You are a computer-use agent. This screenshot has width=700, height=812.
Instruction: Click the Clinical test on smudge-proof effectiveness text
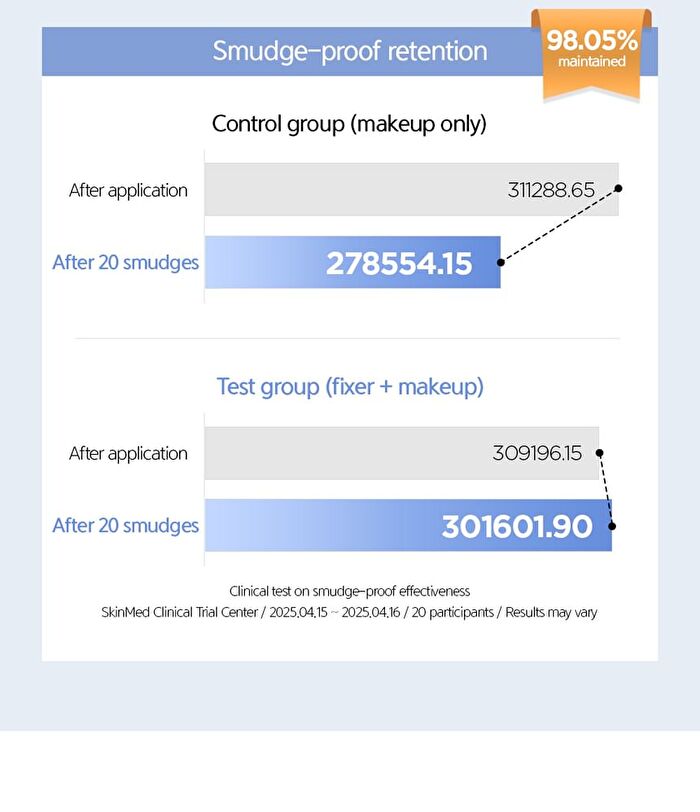pyautogui.click(x=349, y=591)
